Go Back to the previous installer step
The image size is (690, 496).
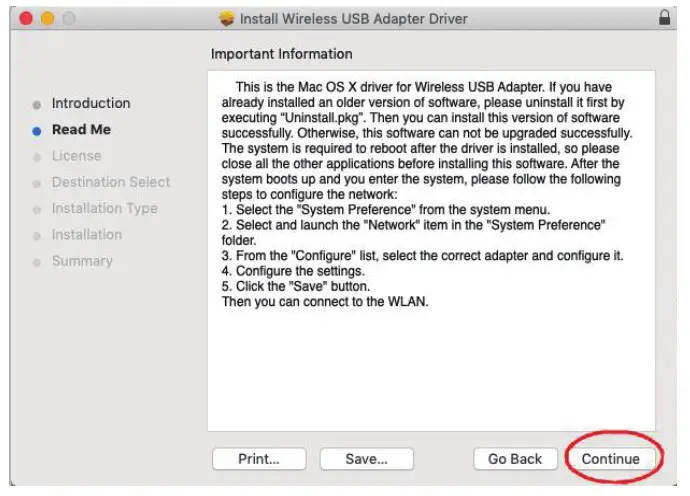point(514,459)
